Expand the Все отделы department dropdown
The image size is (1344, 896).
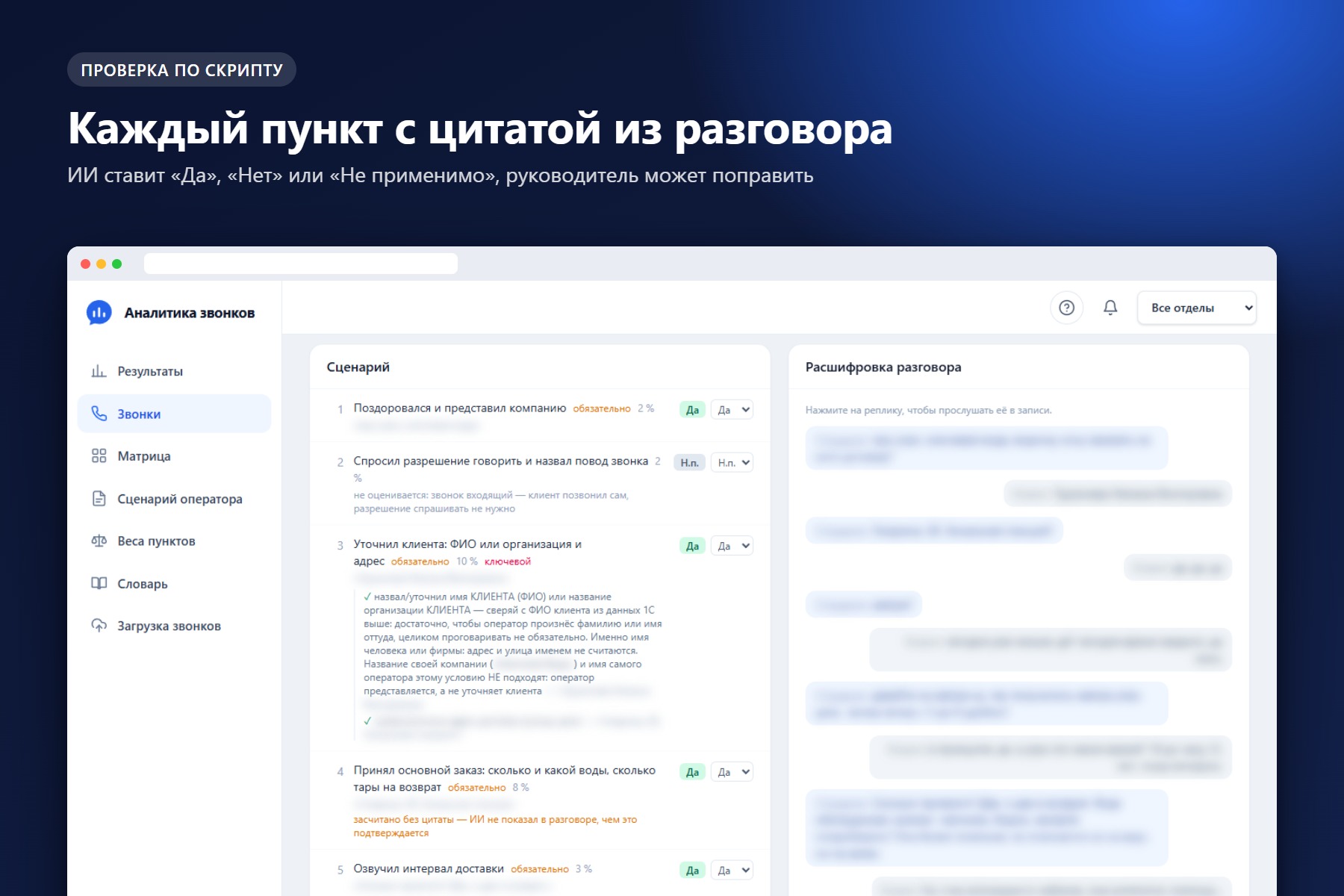pos(1197,308)
